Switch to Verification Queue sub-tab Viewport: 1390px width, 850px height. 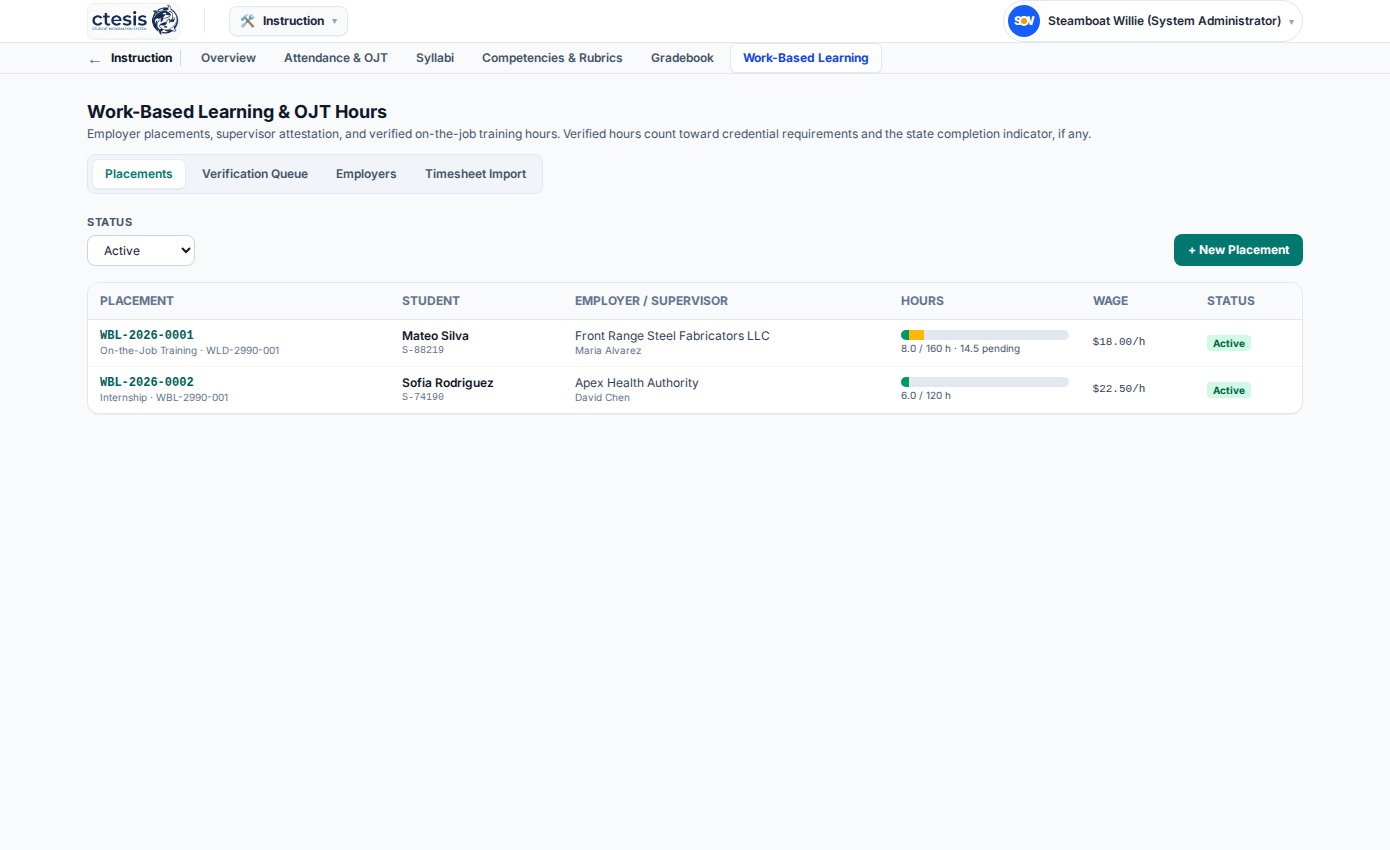pyautogui.click(x=255, y=174)
